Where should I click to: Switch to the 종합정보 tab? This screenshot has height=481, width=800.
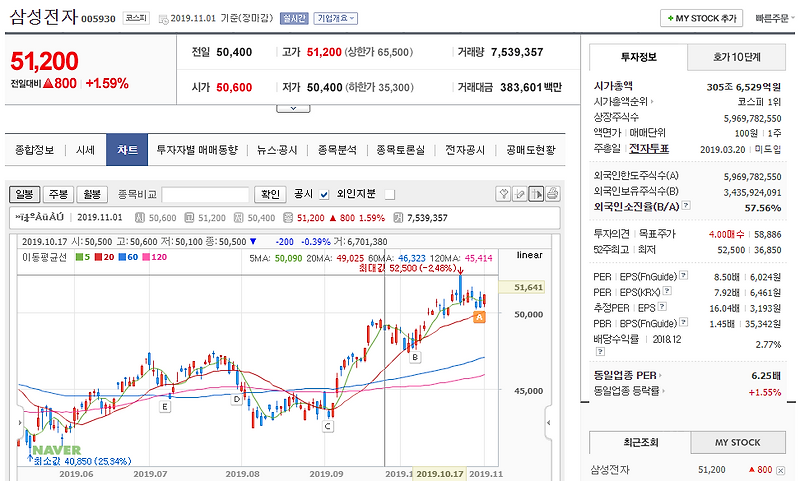(x=35, y=150)
